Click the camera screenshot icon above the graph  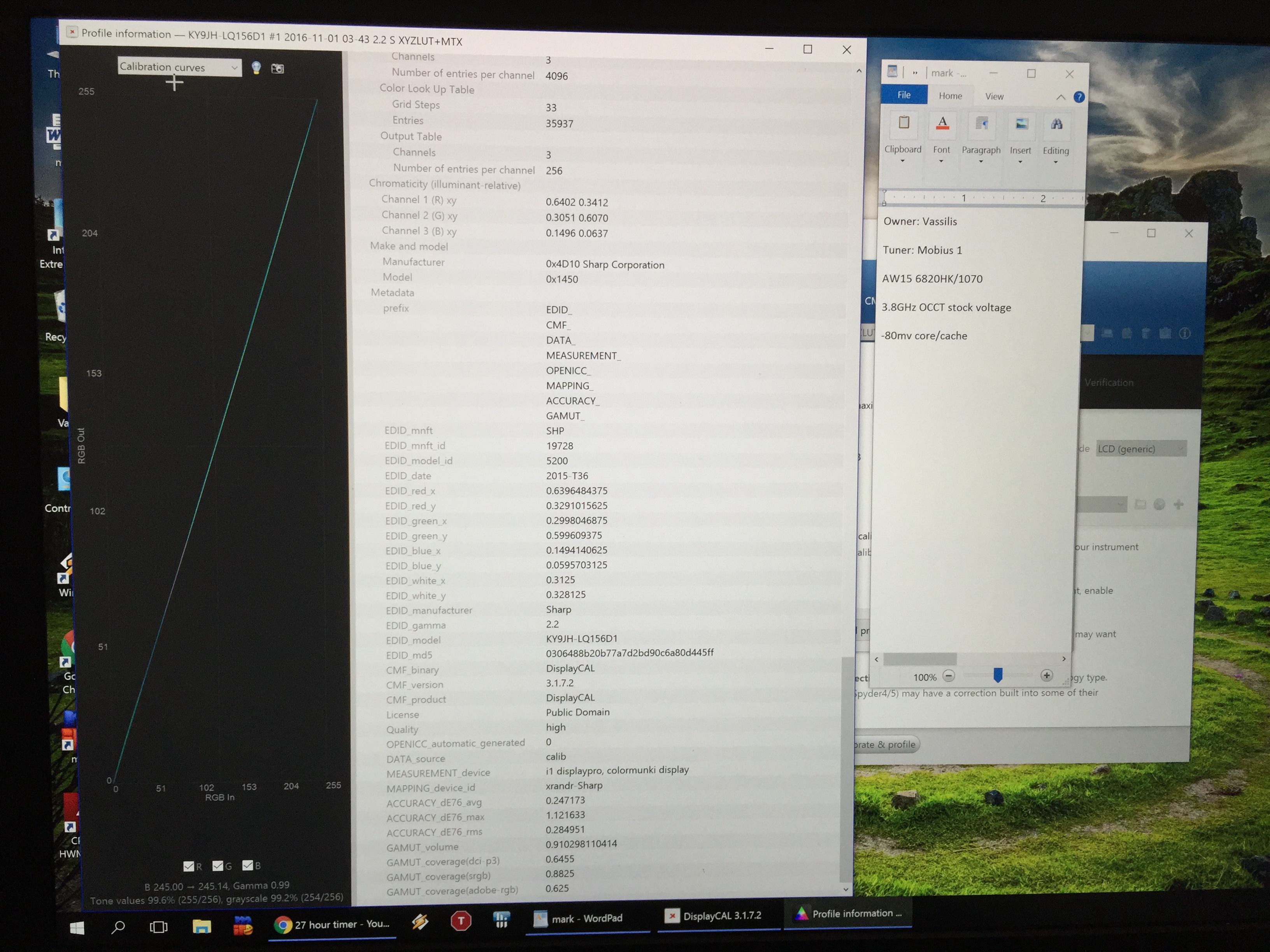(277, 69)
